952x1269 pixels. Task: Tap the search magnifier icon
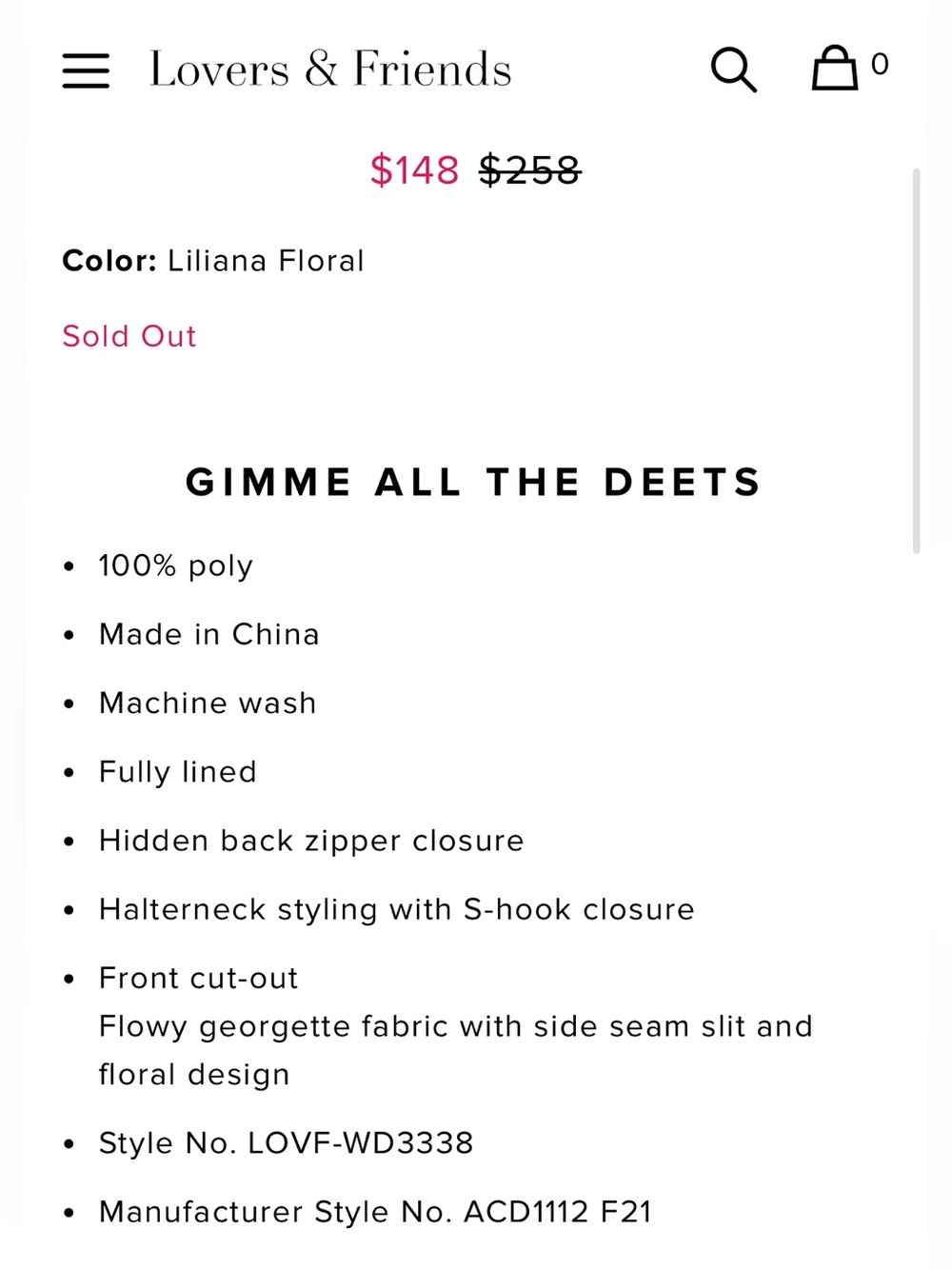tap(733, 69)
